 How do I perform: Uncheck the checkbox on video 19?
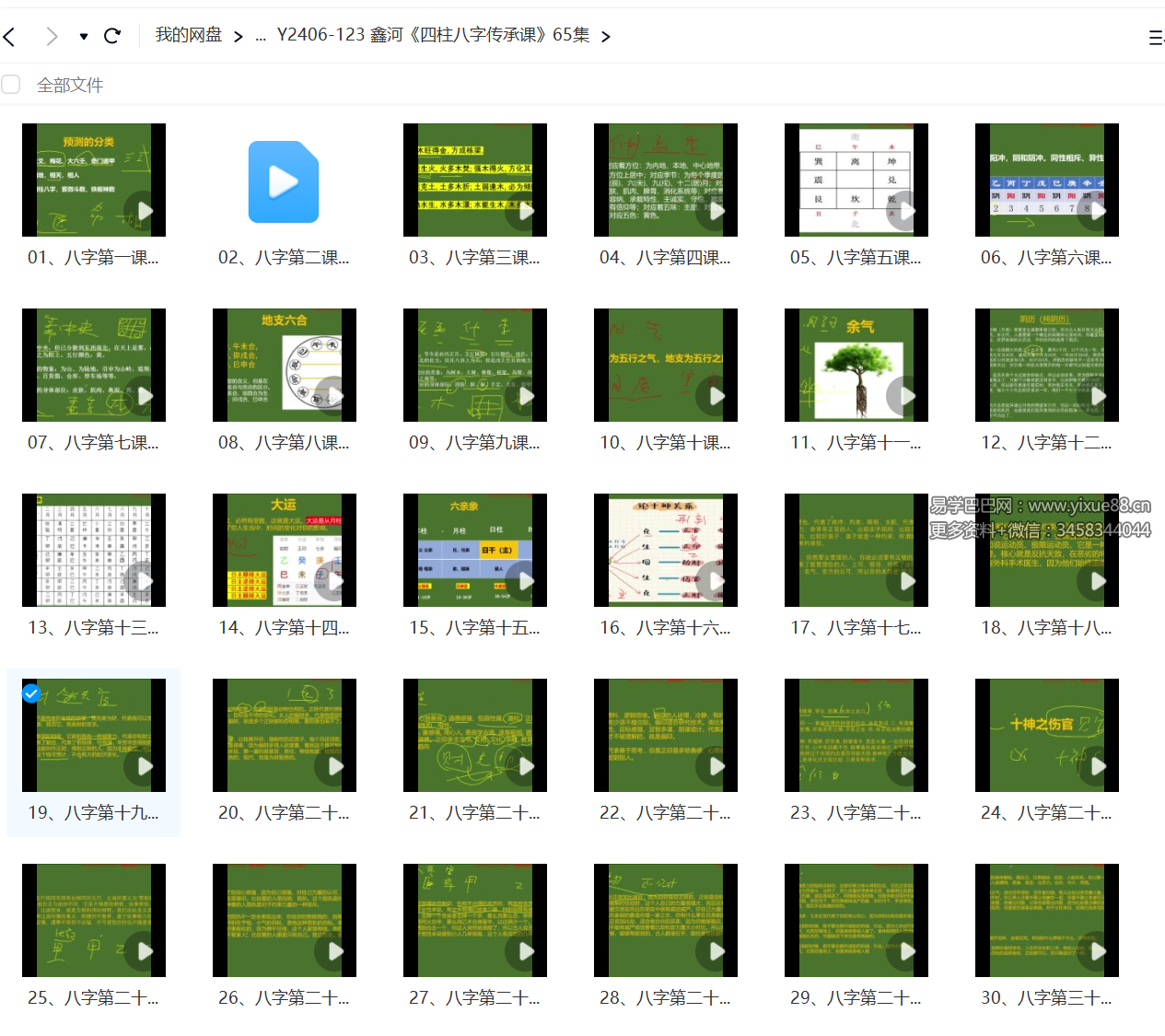[31, 693]
